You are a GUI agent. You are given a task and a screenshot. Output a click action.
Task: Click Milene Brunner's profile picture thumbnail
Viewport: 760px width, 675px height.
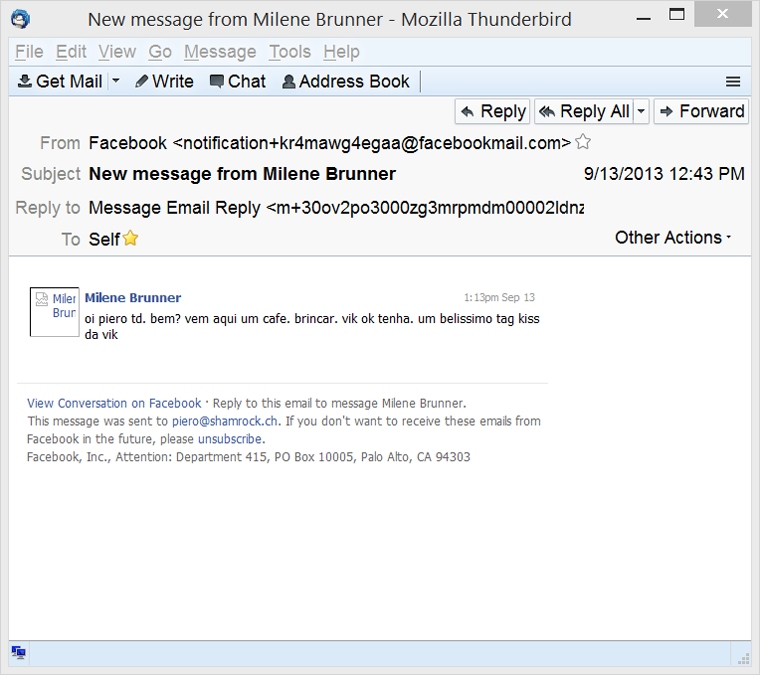tap(54, 311)
